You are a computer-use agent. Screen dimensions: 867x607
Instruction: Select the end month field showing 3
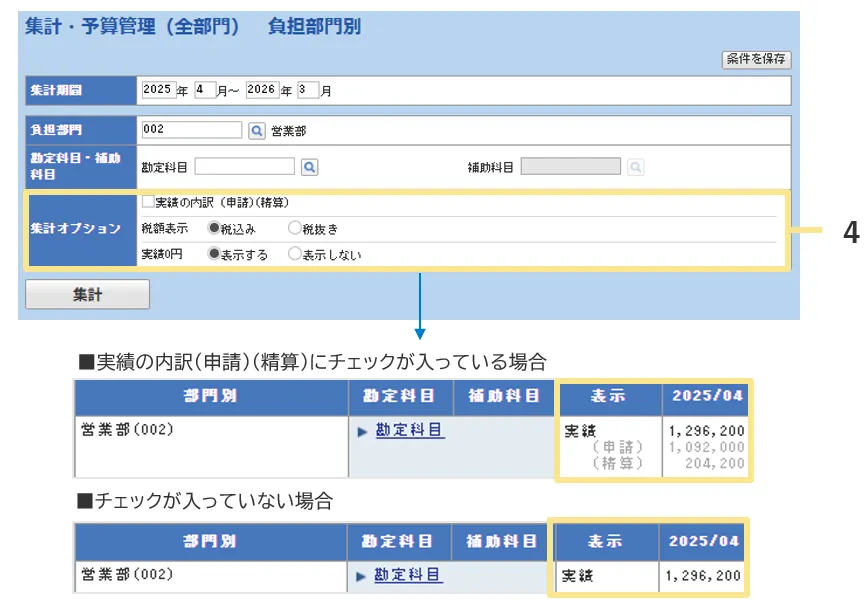[308, 90]
